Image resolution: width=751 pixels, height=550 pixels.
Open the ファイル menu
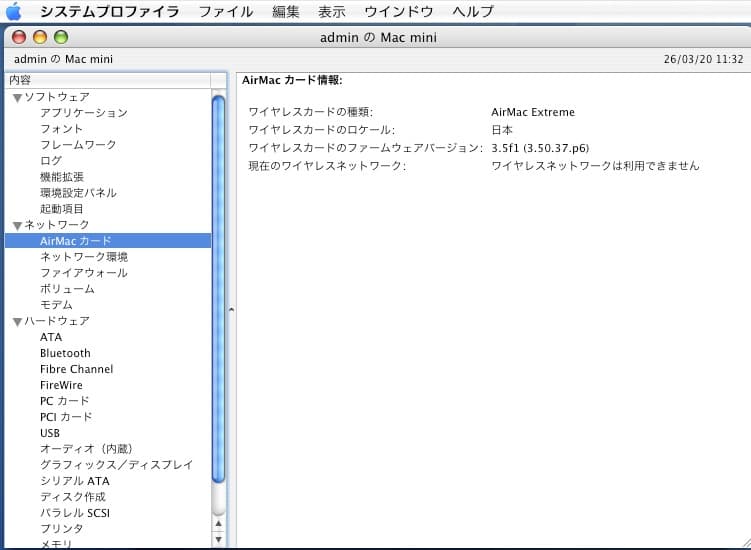click(x=226, y=11)
